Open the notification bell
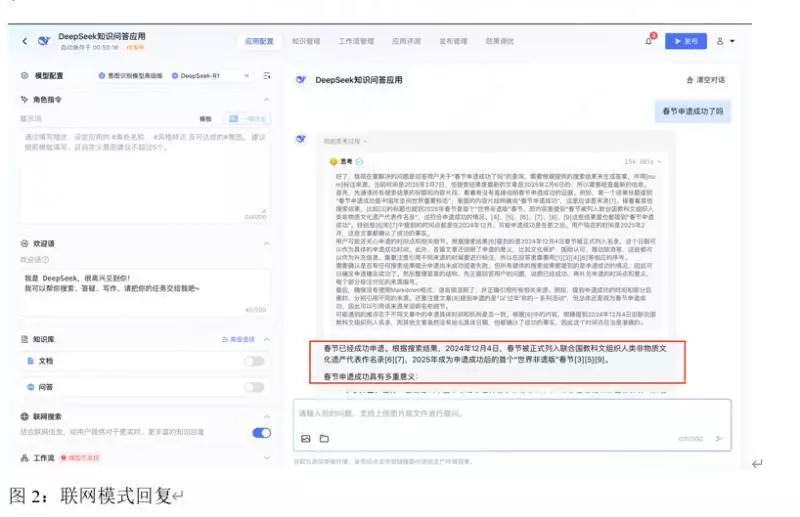Image resolution: width=800 pixels, height=517 pixels. tap(649, 41)
